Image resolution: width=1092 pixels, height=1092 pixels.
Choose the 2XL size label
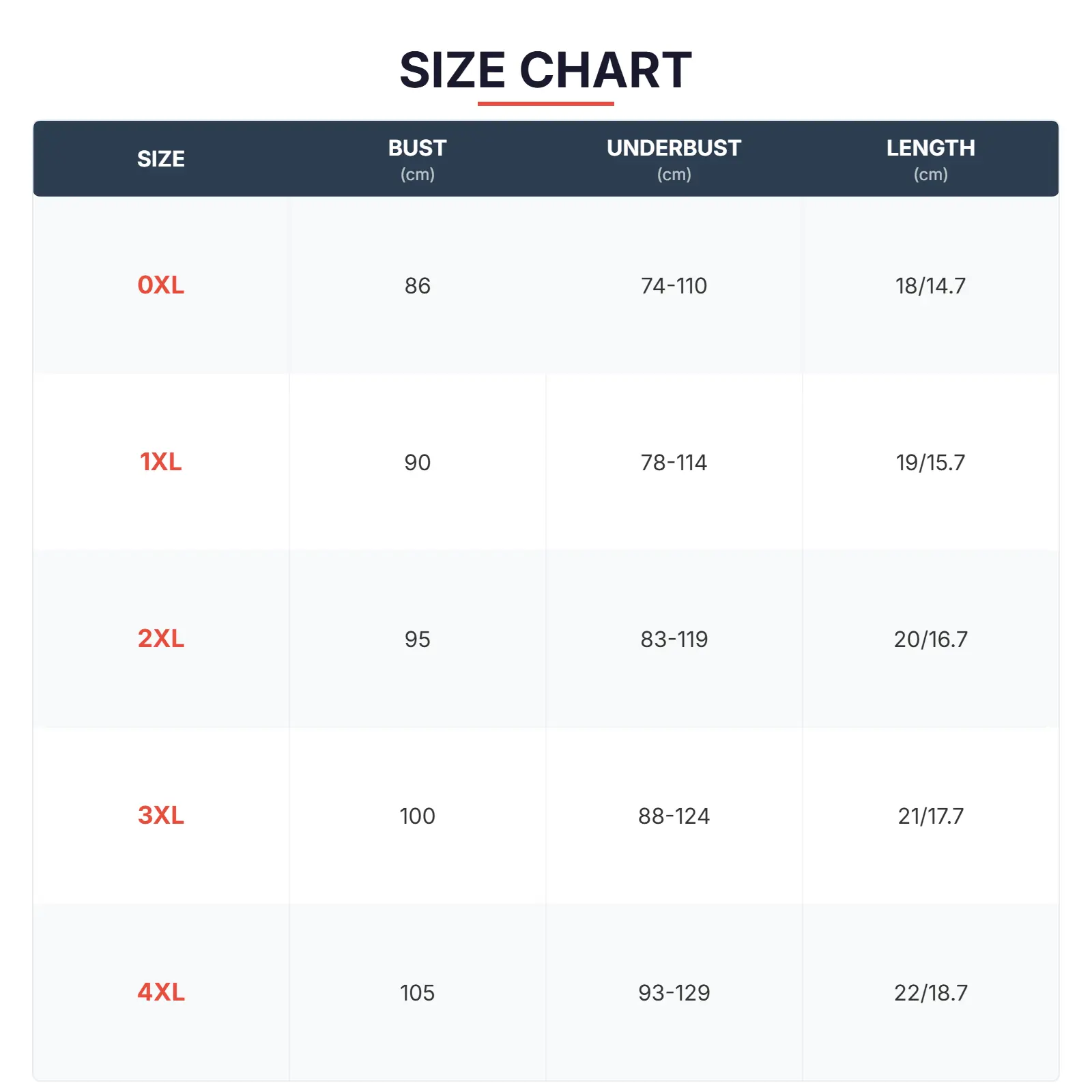(x=161, y=639)
